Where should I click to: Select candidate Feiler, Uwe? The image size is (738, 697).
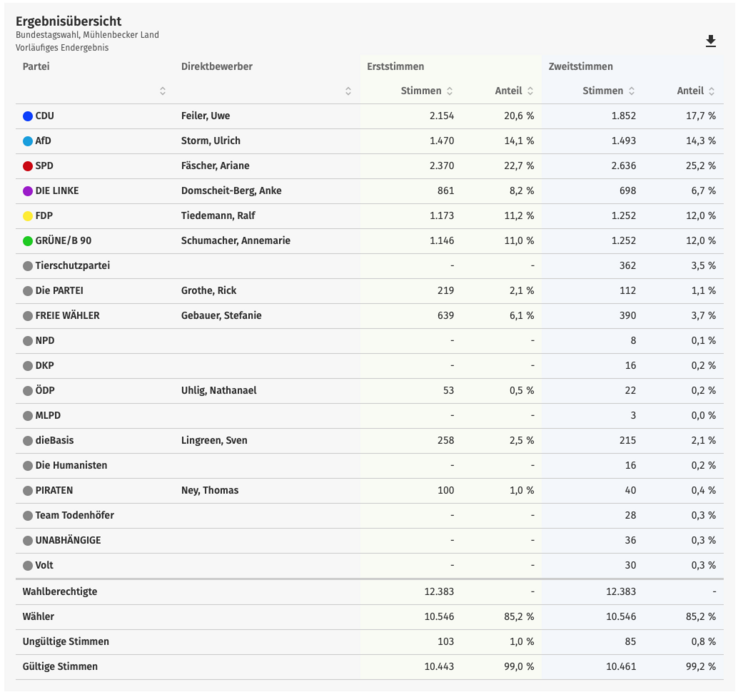[x=206, y=116]
